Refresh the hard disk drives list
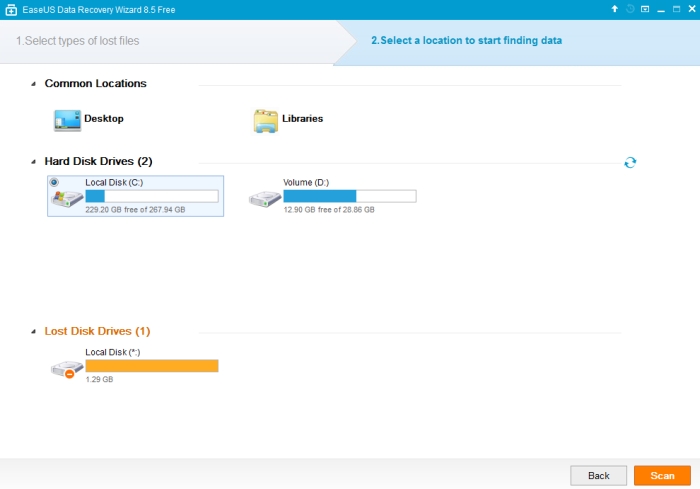The width and height of the screenshot is (700, 489). tap(630, 162)
